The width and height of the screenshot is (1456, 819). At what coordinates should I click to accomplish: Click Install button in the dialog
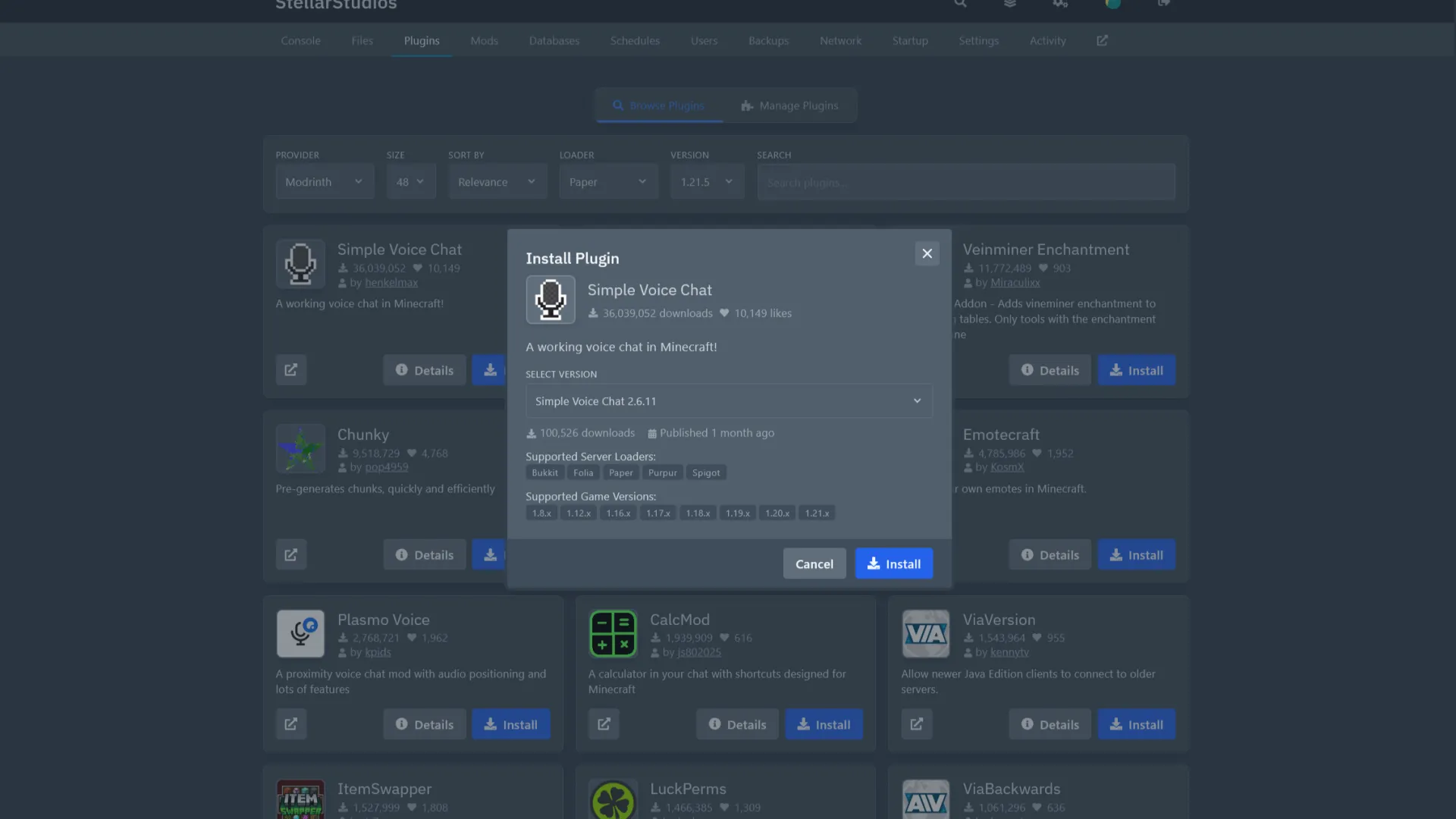coord(893,563)
